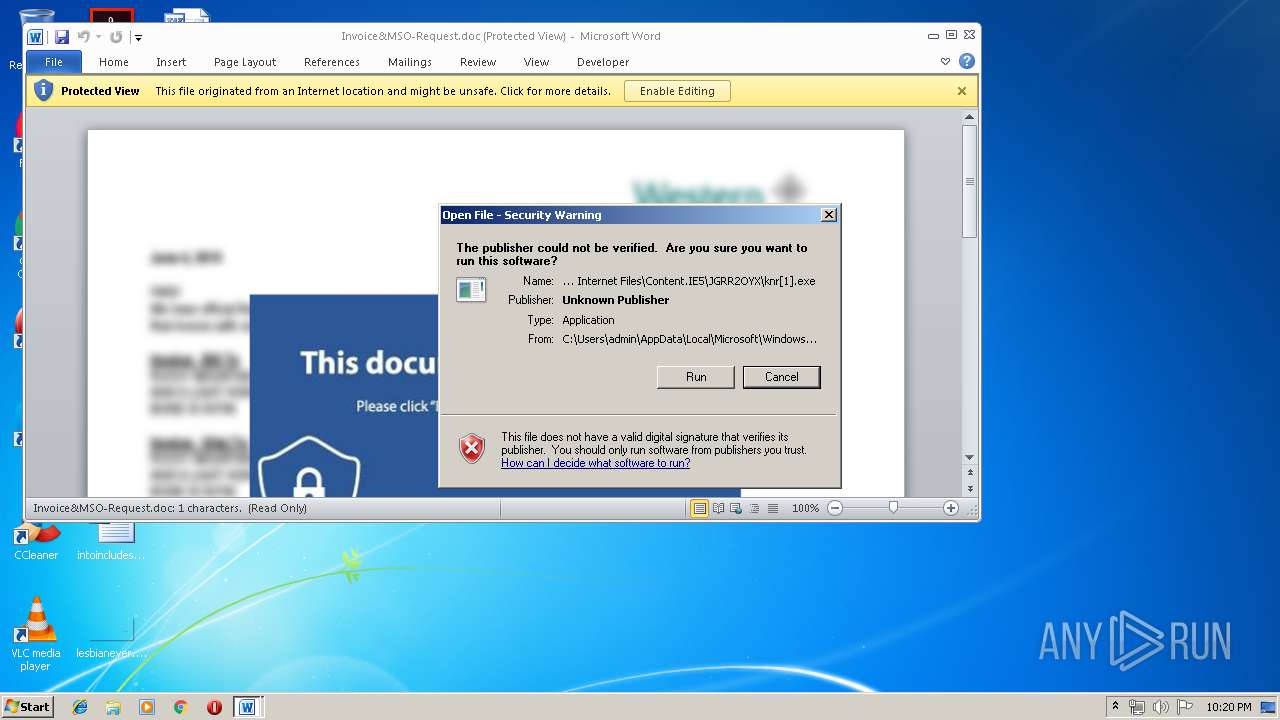This screenshot has height=720, width=1280.
Task: Select Print Layout view in status bar
Action: [x=700, y=508]
